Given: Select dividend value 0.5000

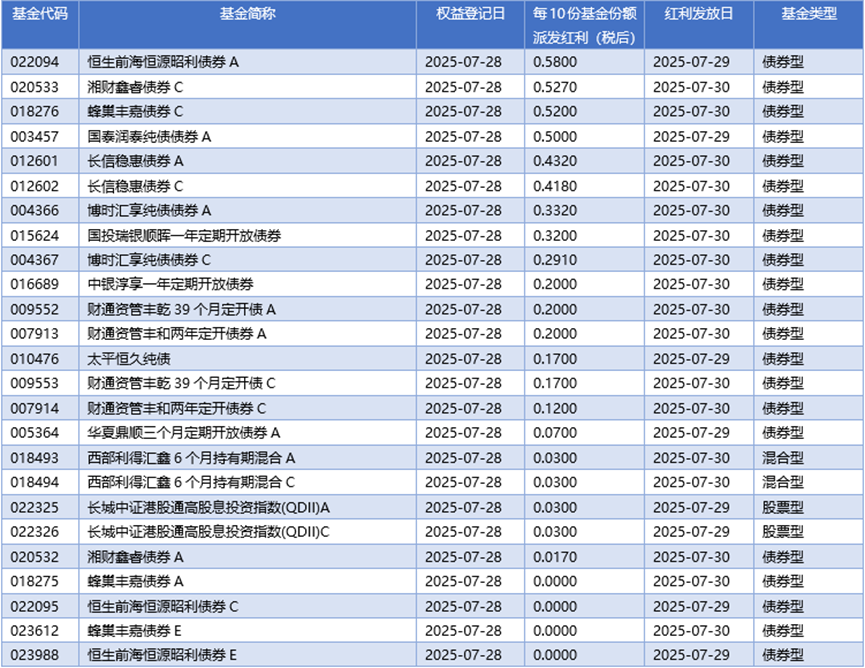Looking at the screenshot, I should point(555,137).
